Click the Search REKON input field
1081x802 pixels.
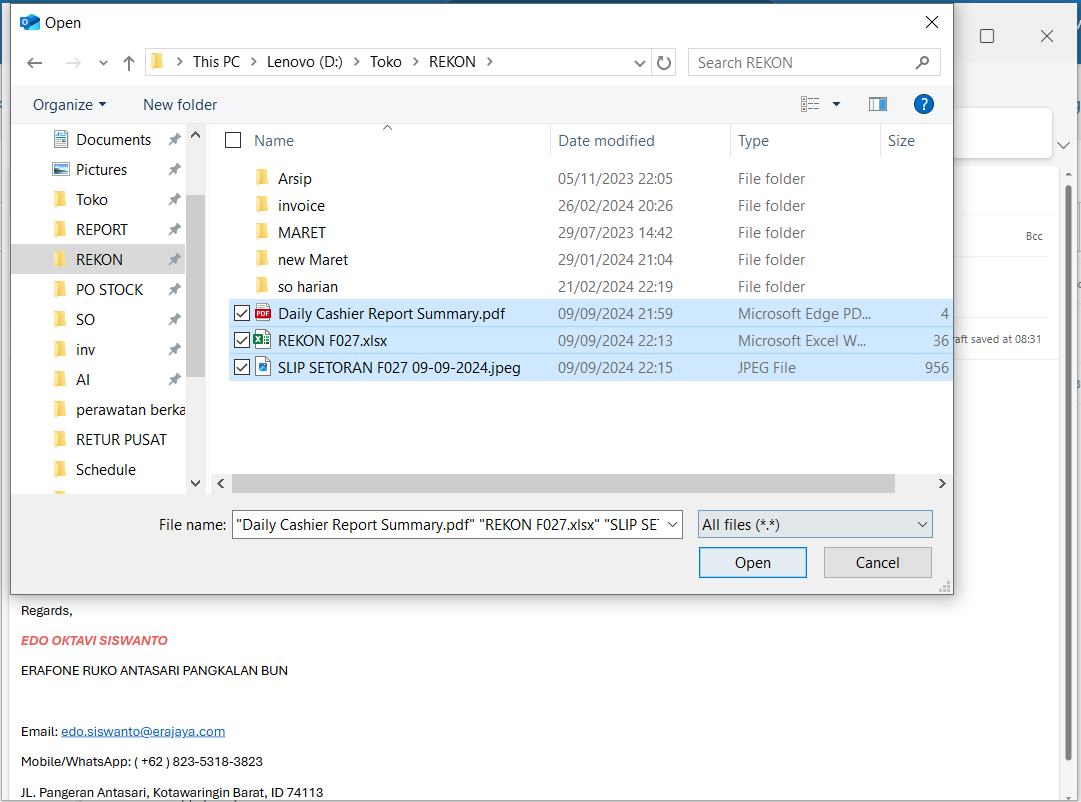click(x=800, y=62)
